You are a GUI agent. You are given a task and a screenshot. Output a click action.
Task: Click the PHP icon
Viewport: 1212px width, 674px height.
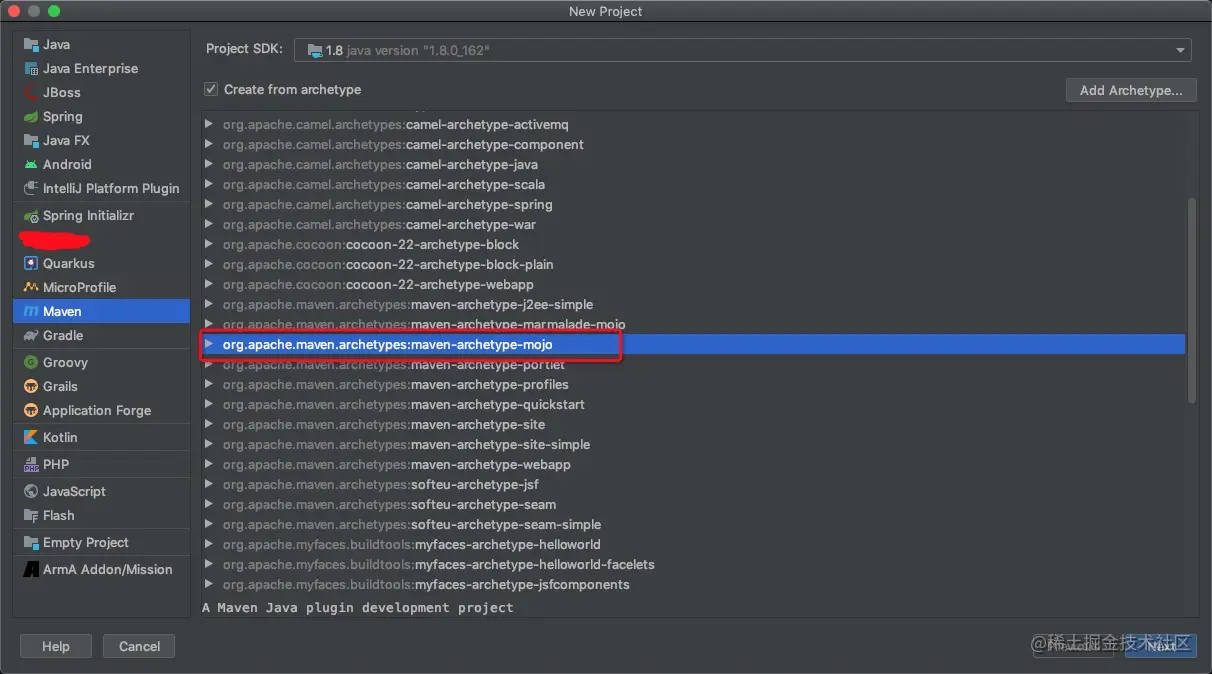31,465
